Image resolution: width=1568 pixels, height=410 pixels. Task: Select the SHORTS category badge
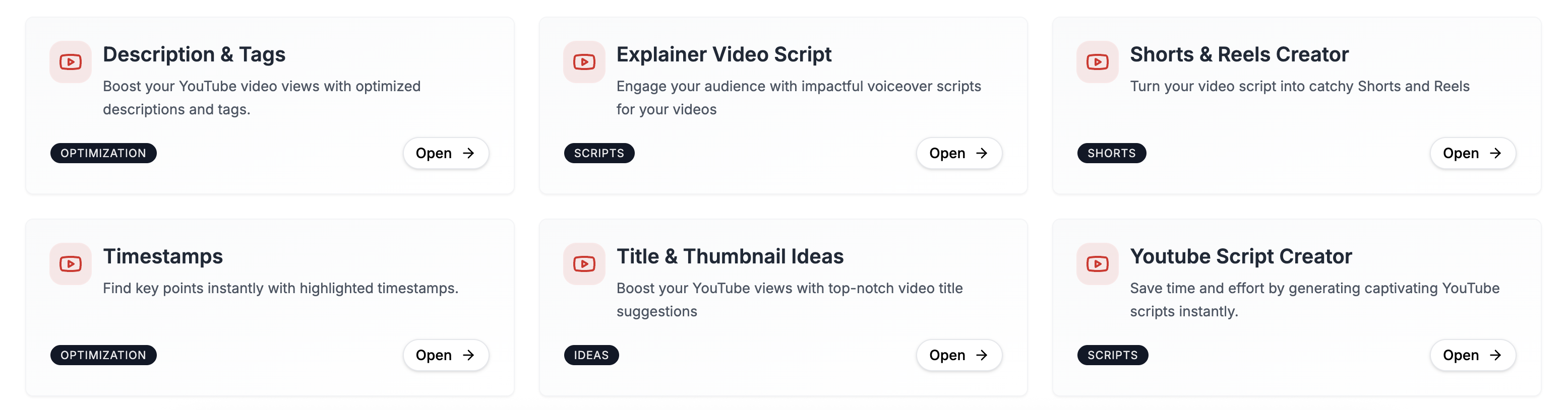pyautogui.click(x=1112, y=153)
